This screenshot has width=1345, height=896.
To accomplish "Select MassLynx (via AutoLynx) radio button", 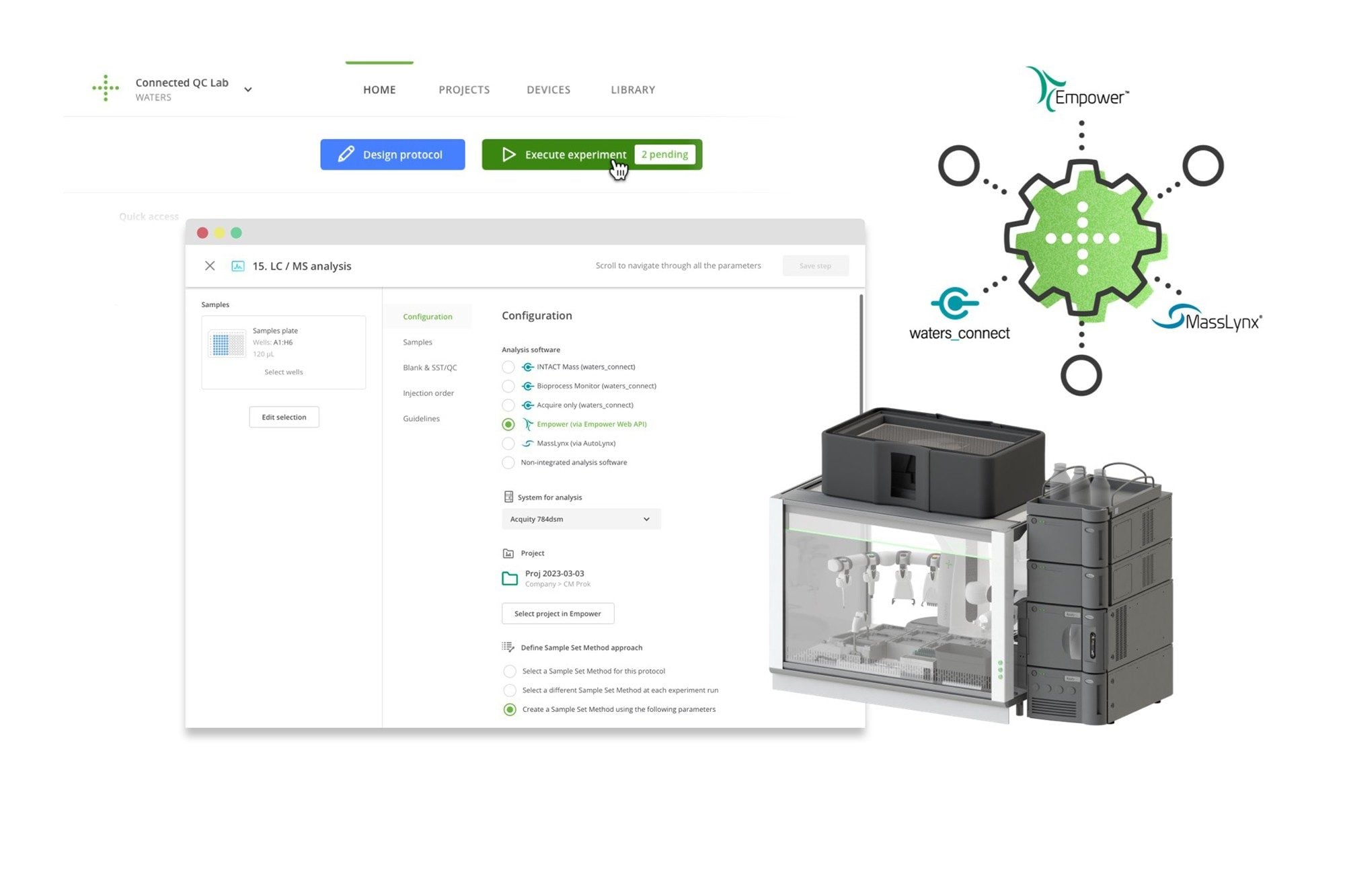I will coord(508,444).
